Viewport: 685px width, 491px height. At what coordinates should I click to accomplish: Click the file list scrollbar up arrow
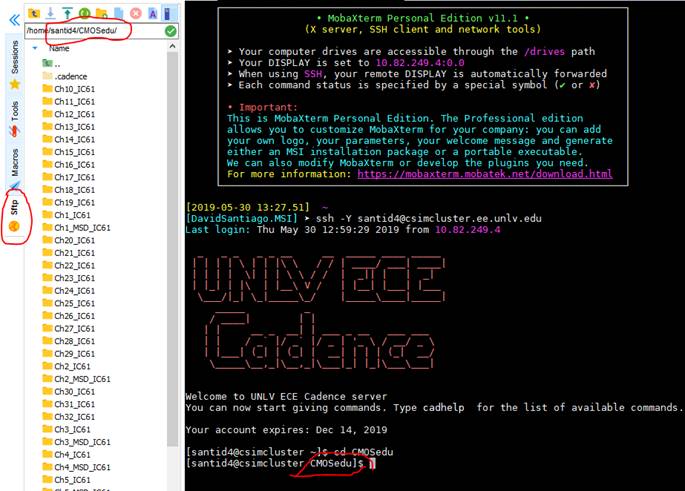173,46
